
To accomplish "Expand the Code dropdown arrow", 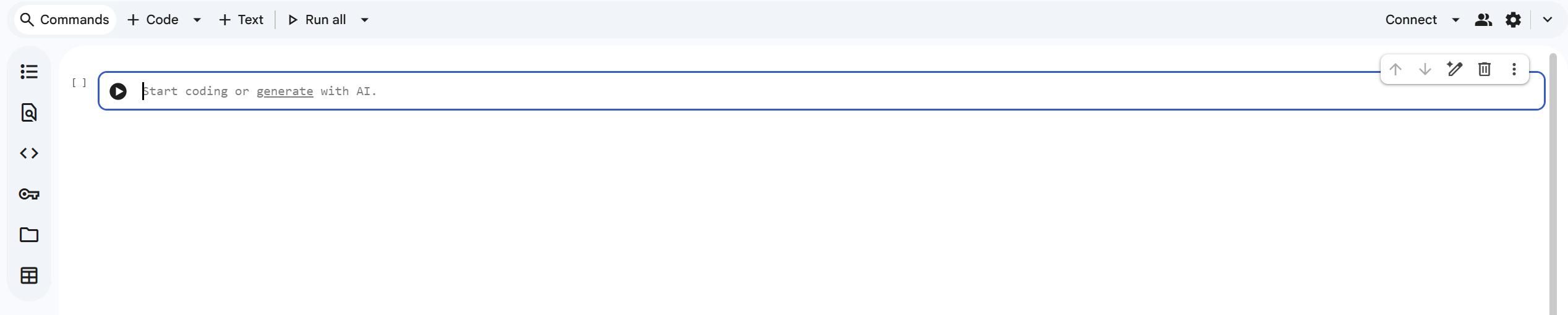I will [x=197, y=20].
